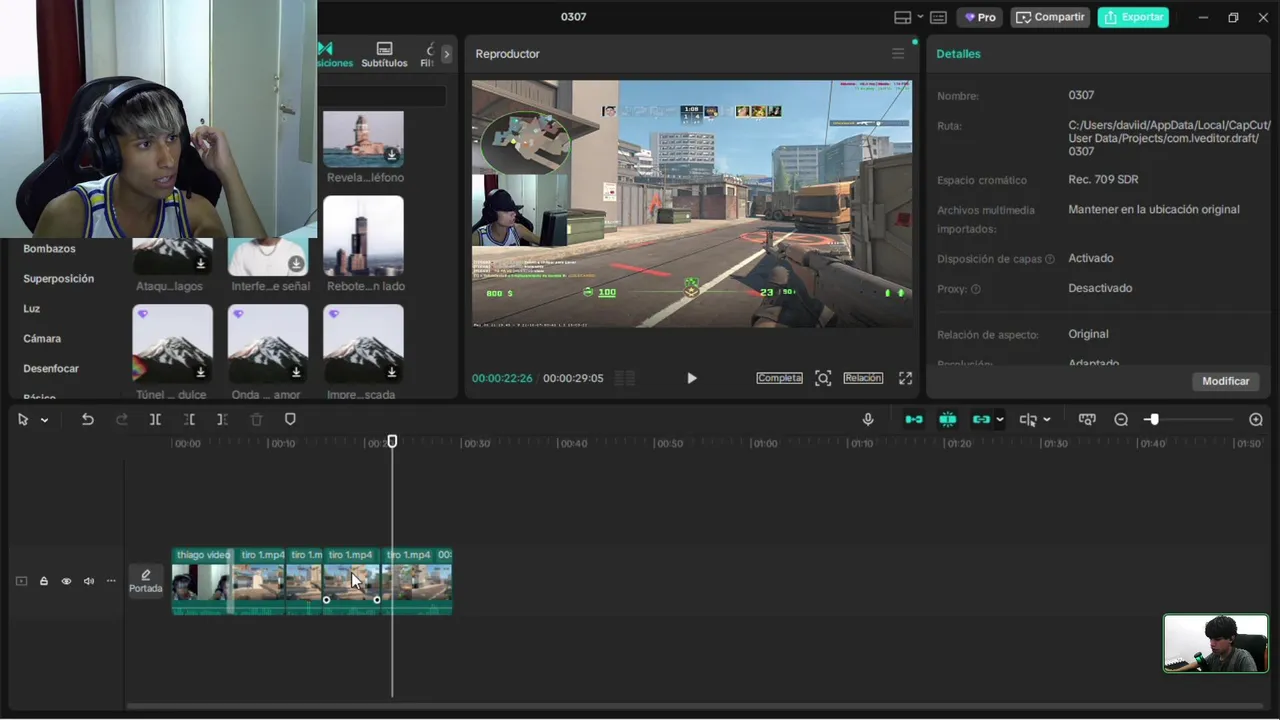The height and width of the screenshot is (720, 1280).
Task: Toggle the preview zoom-to-fit focus icon
Action: 823,378
